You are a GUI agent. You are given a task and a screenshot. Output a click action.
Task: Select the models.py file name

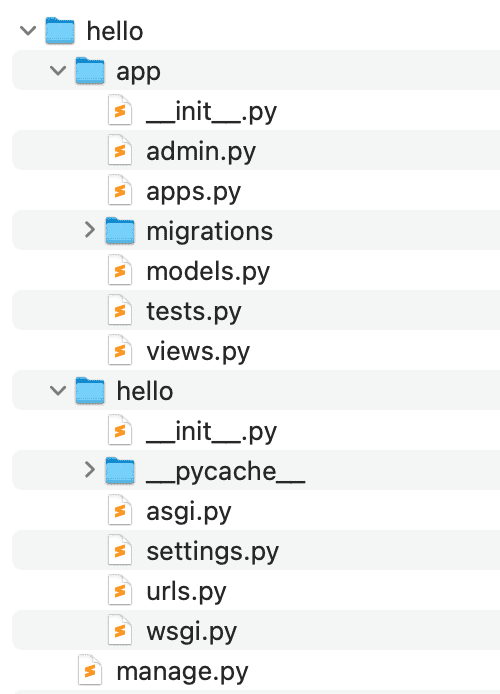pyautogui.click(x=208, y=271)
